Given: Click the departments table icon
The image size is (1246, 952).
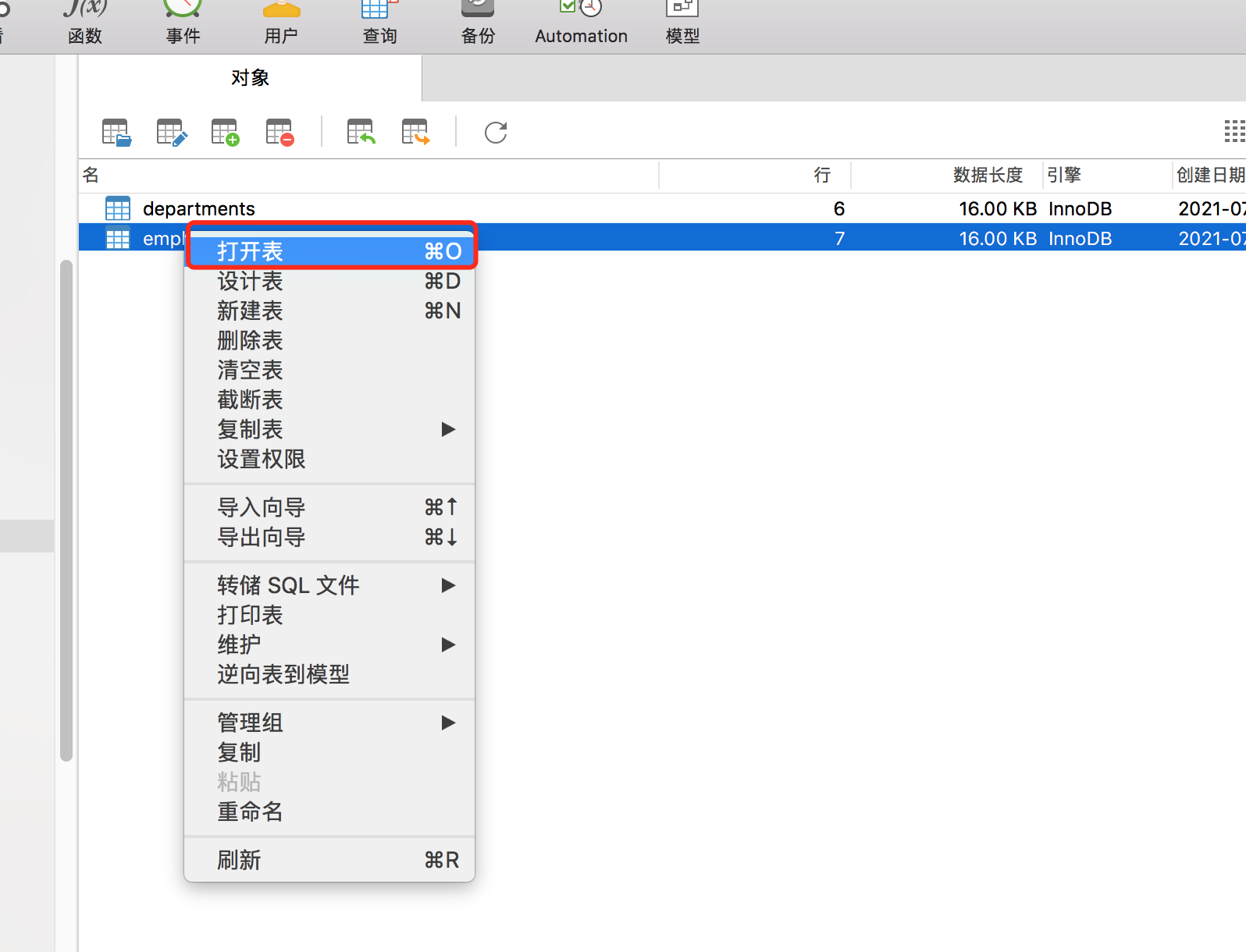Looking at the screenshot, I should pos(118,208).
